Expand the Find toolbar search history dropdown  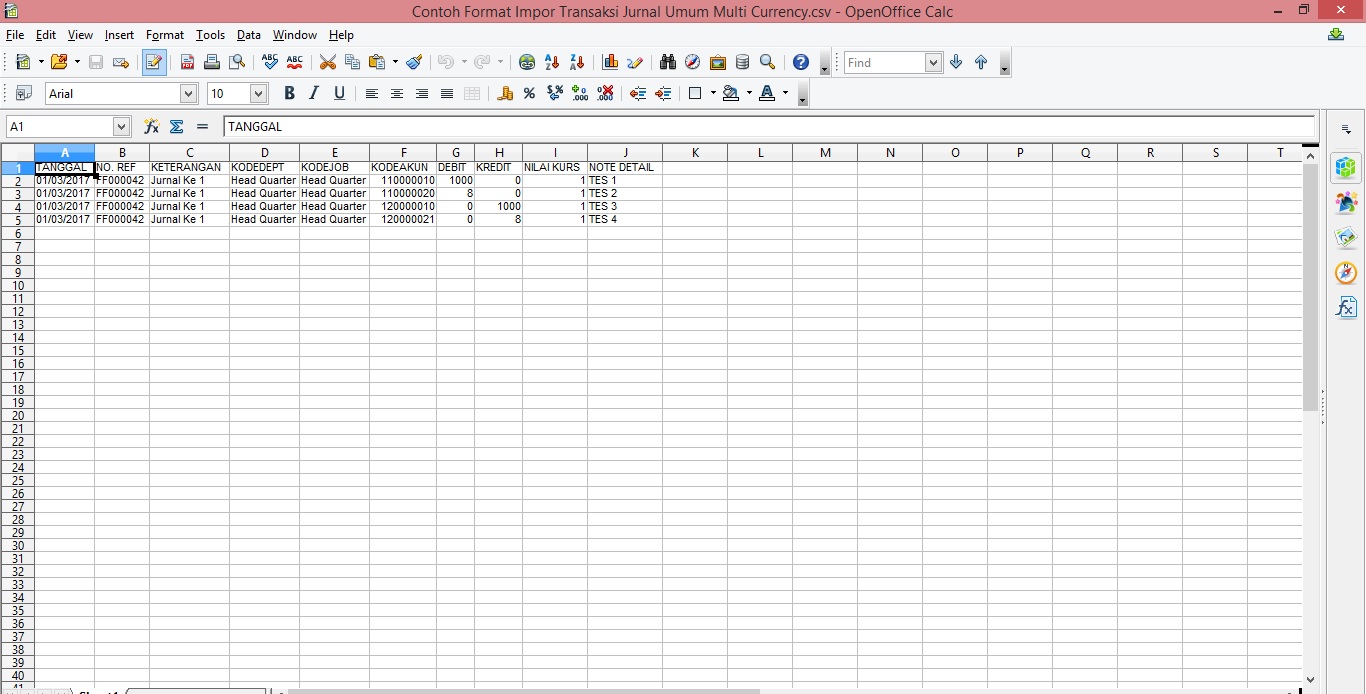(x=933, y=62)
